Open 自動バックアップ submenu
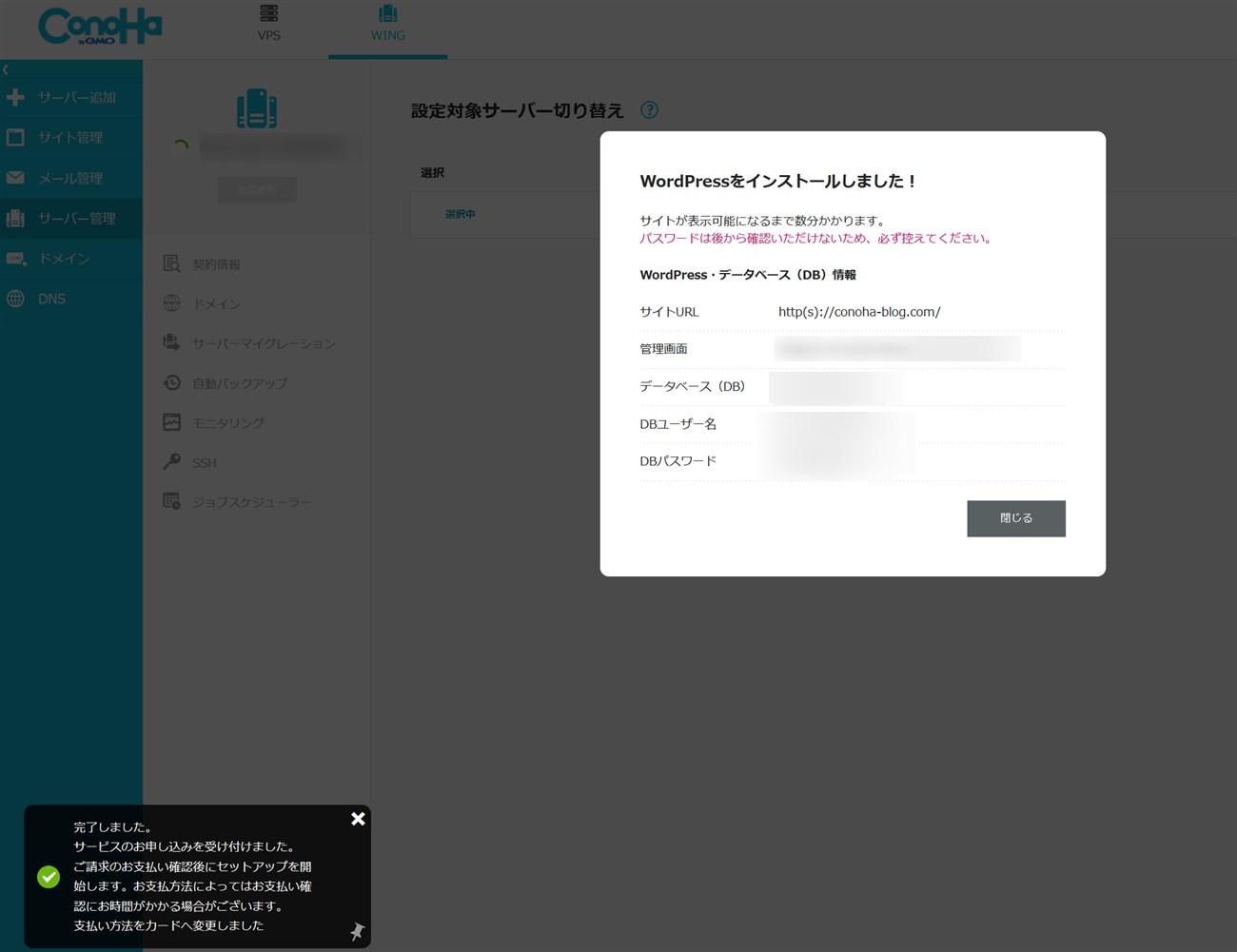The width and height of the screenshot is (1237, 952). coord(240,383)
